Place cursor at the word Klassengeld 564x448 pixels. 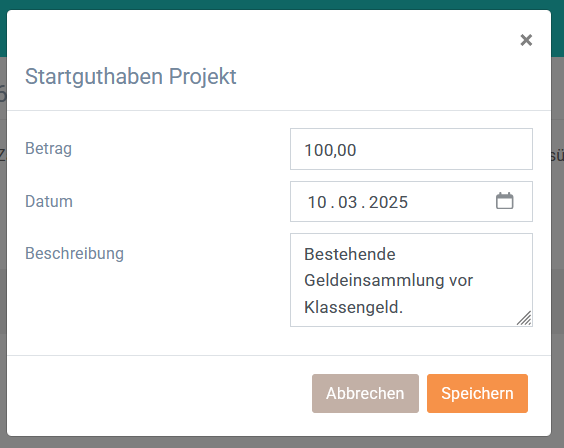(353, 307)
